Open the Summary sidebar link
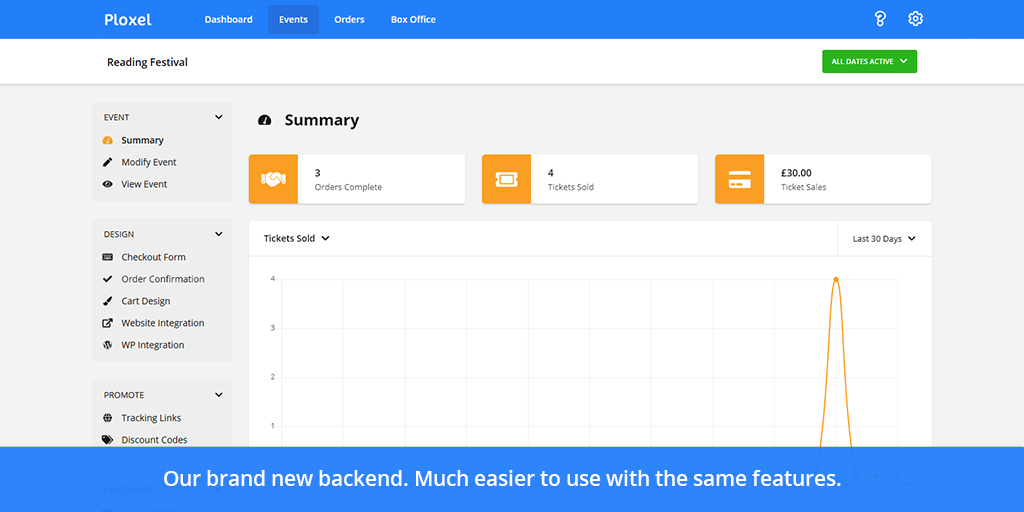1024x512 pixels. (x=142, y=140)
